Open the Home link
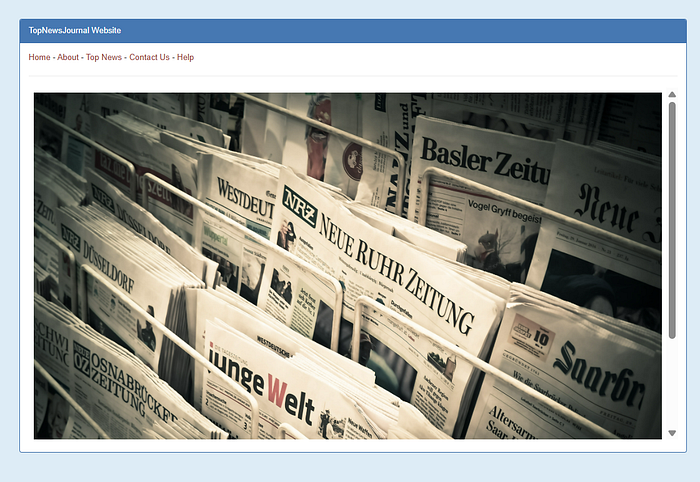Screen dimensions: 700x482 click(x=39, y=57)
